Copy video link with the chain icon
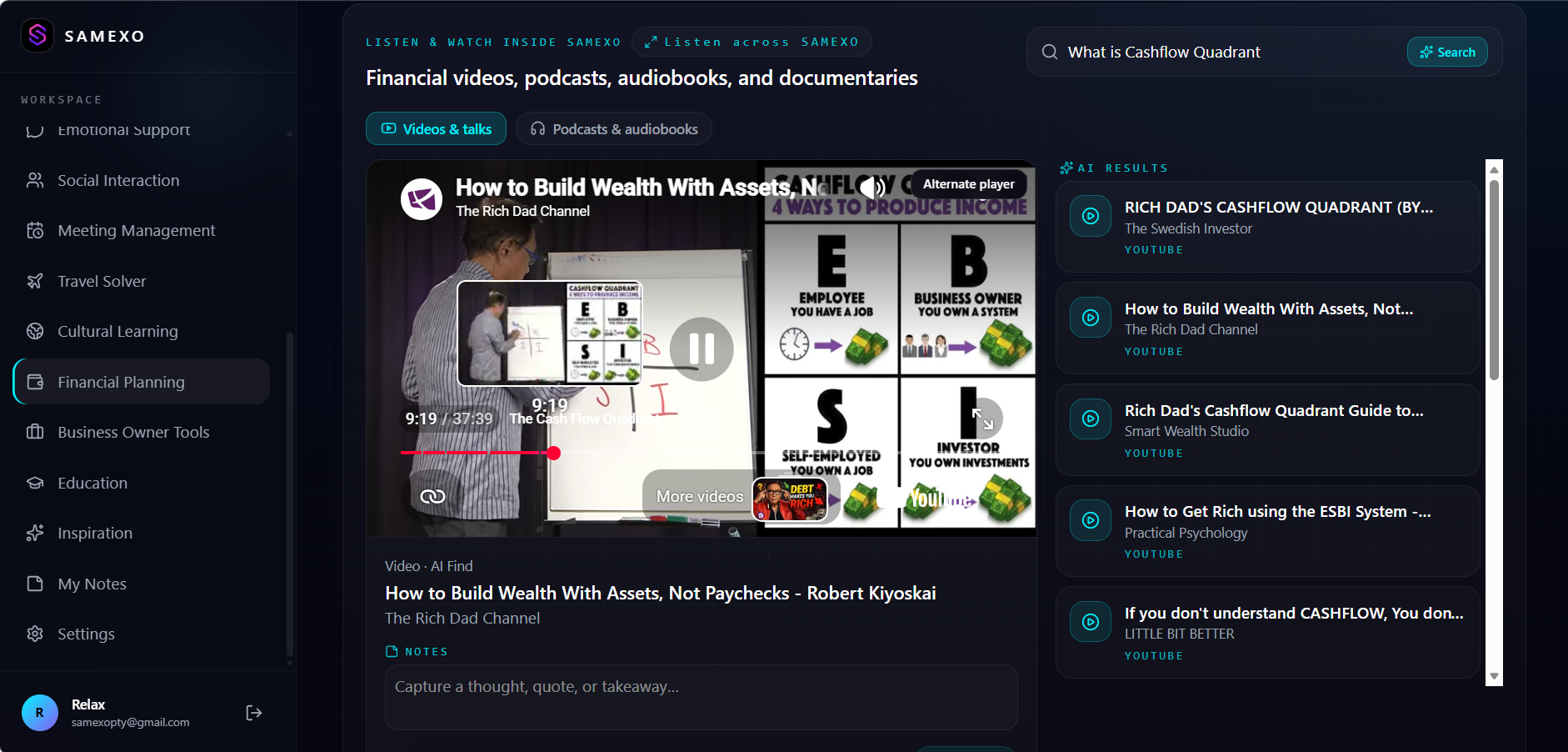 [x=432, y=496]
